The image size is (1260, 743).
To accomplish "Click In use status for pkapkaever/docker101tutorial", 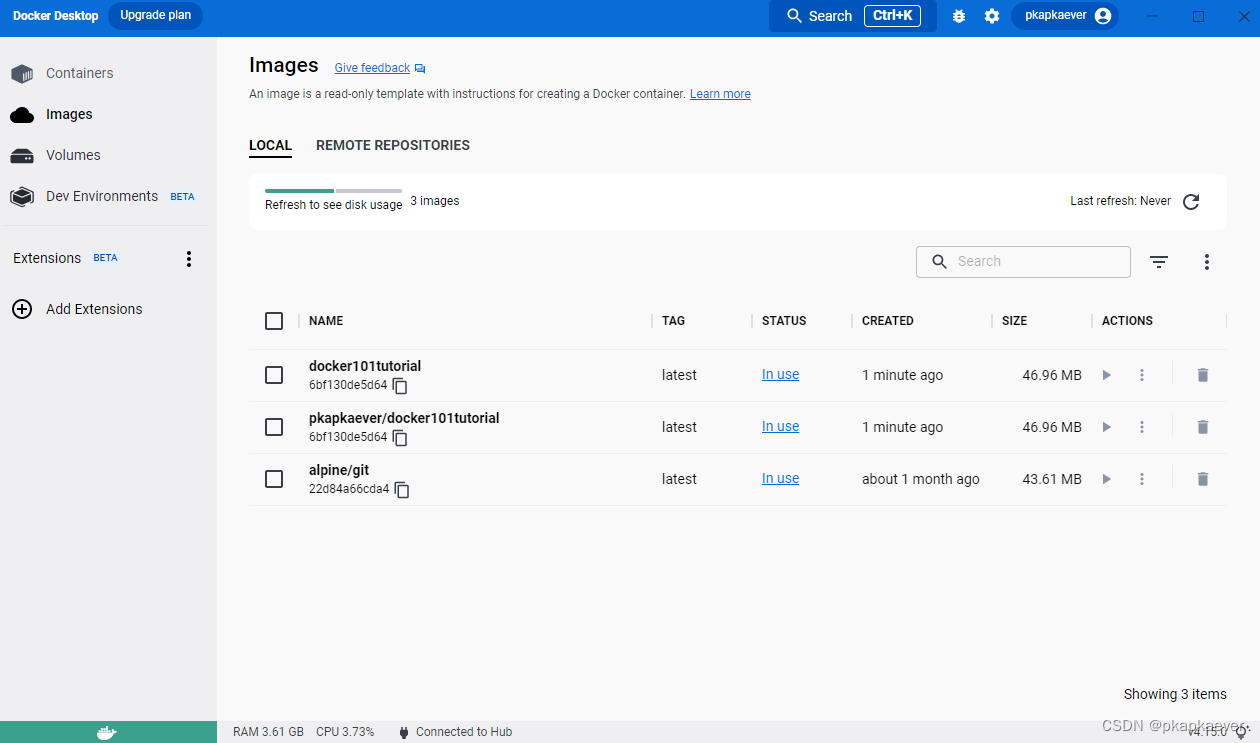I will click(x=780, y=427).
